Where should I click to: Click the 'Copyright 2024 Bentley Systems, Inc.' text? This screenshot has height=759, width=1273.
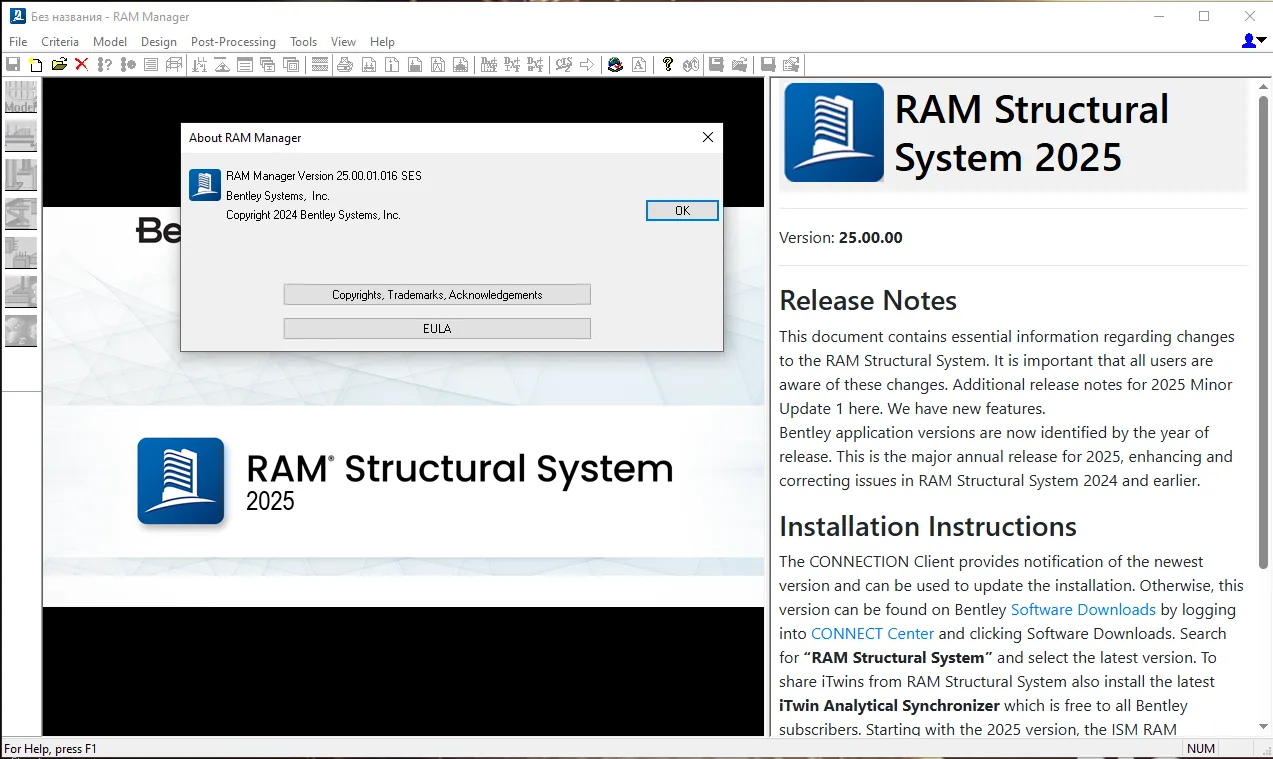pos(313,215)
